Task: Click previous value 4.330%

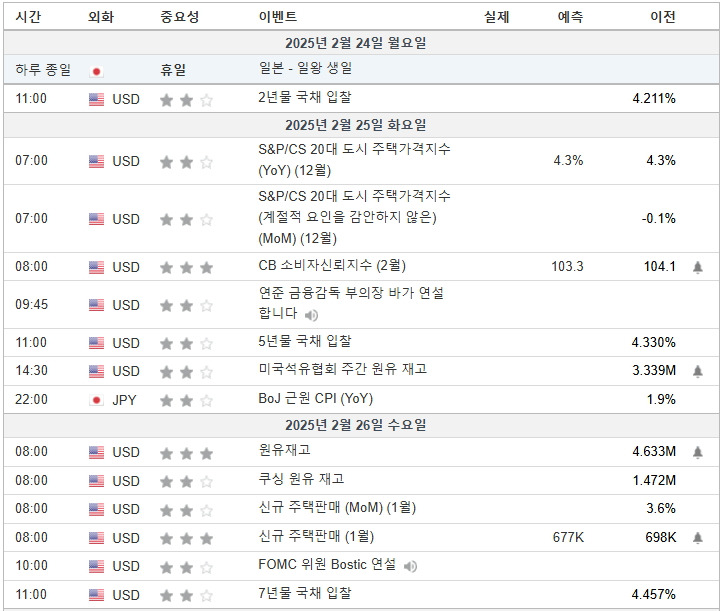Action: 654,342
